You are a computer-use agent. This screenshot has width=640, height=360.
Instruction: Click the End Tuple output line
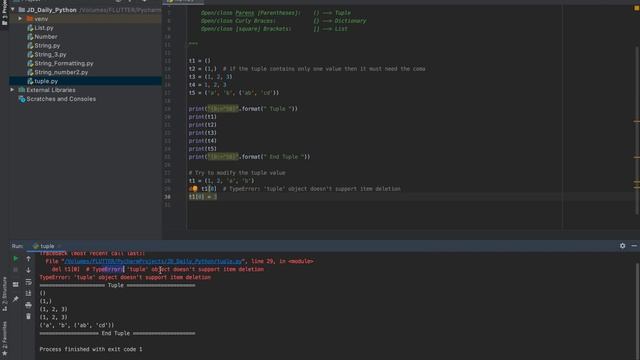(x=117, y=333)
